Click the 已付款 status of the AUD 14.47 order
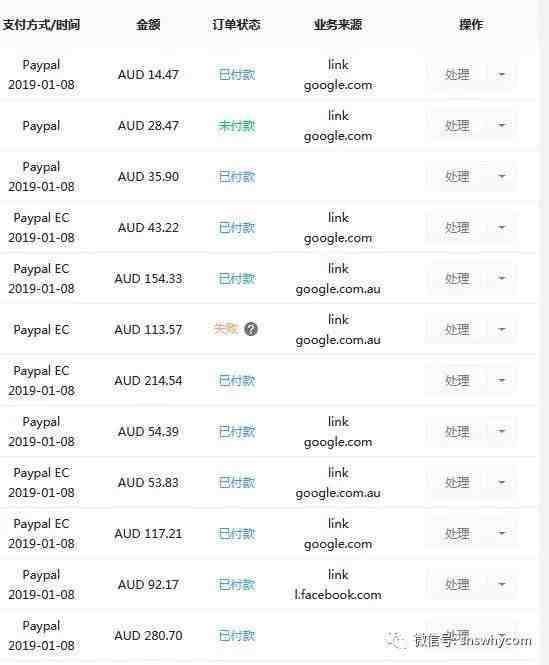Screen dimensions: 549x665 coord(237,75)
